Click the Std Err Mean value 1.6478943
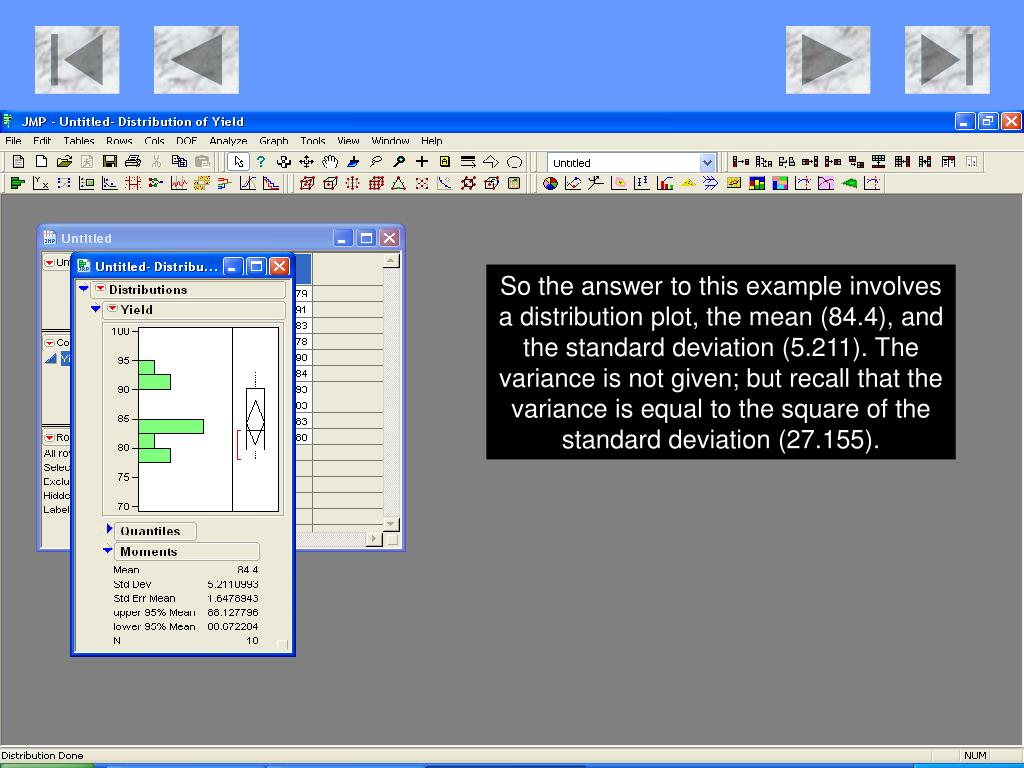Image resolution: width=1024 pixels, height=768 pixels. (x=233, y=598)
